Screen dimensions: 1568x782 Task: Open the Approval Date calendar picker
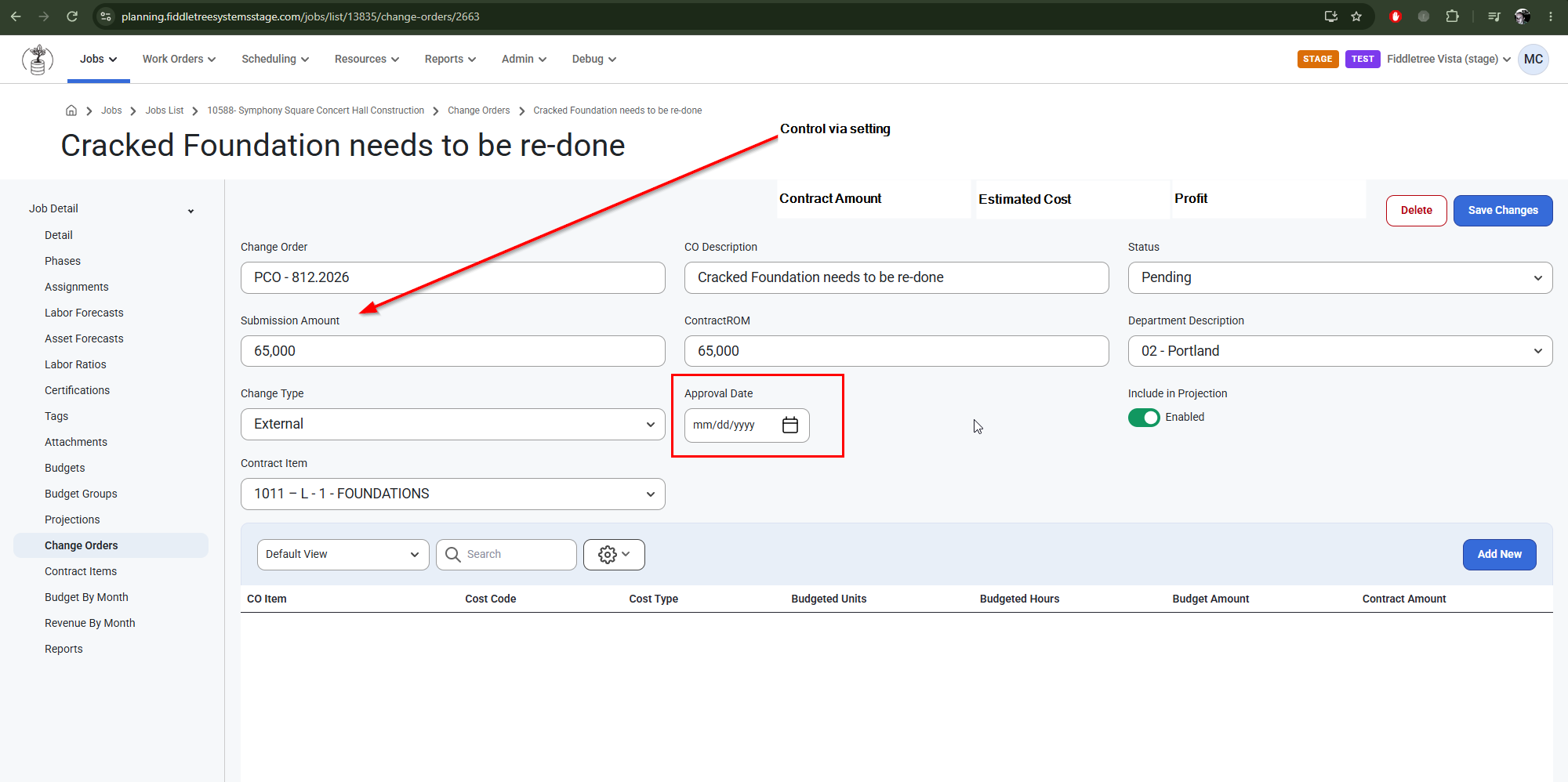pos(789,425)
